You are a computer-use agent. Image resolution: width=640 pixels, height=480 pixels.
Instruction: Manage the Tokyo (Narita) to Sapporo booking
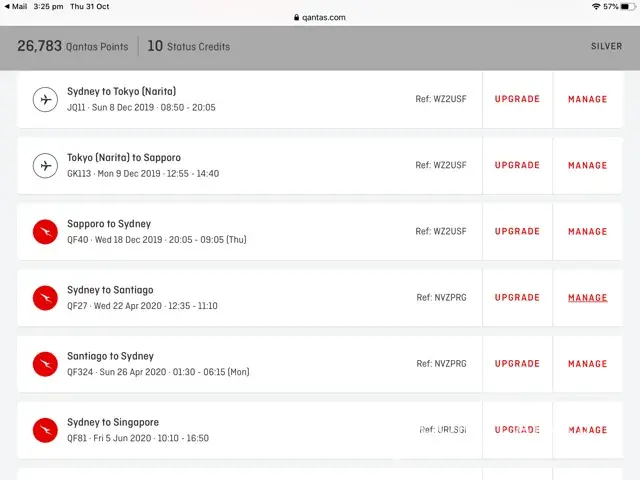point(587,166)
